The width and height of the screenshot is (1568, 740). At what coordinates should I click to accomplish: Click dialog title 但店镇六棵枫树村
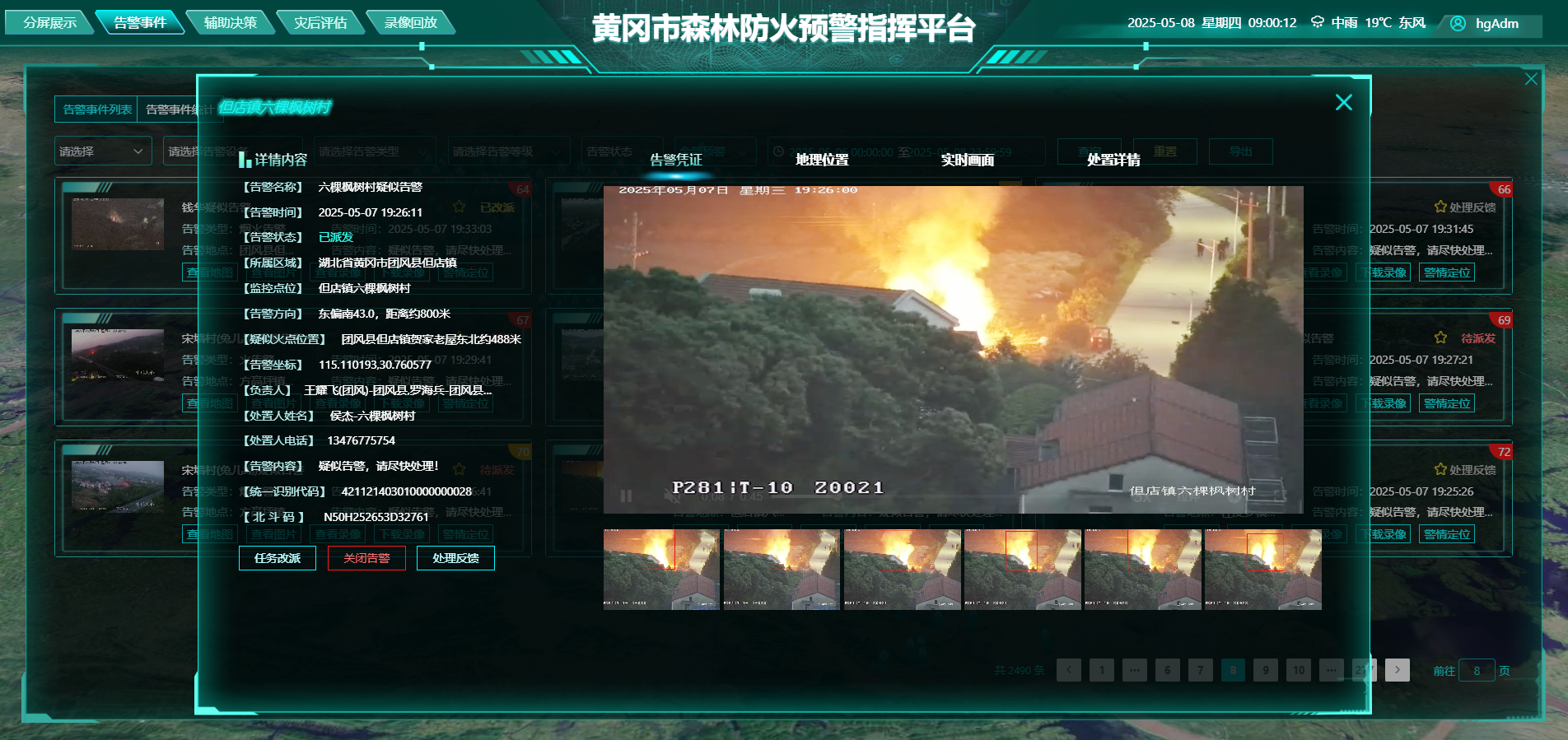click(x=274, y=107)
